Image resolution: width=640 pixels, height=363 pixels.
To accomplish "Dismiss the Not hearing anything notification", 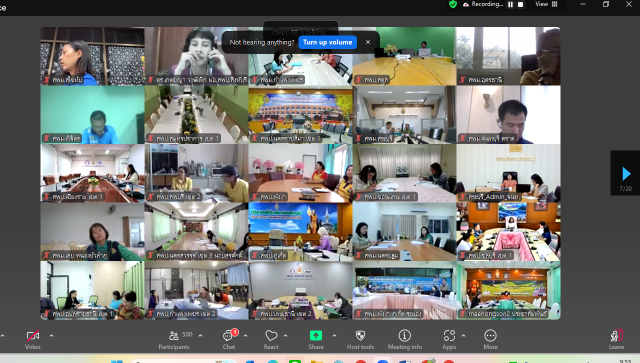I will coord(368,42).
